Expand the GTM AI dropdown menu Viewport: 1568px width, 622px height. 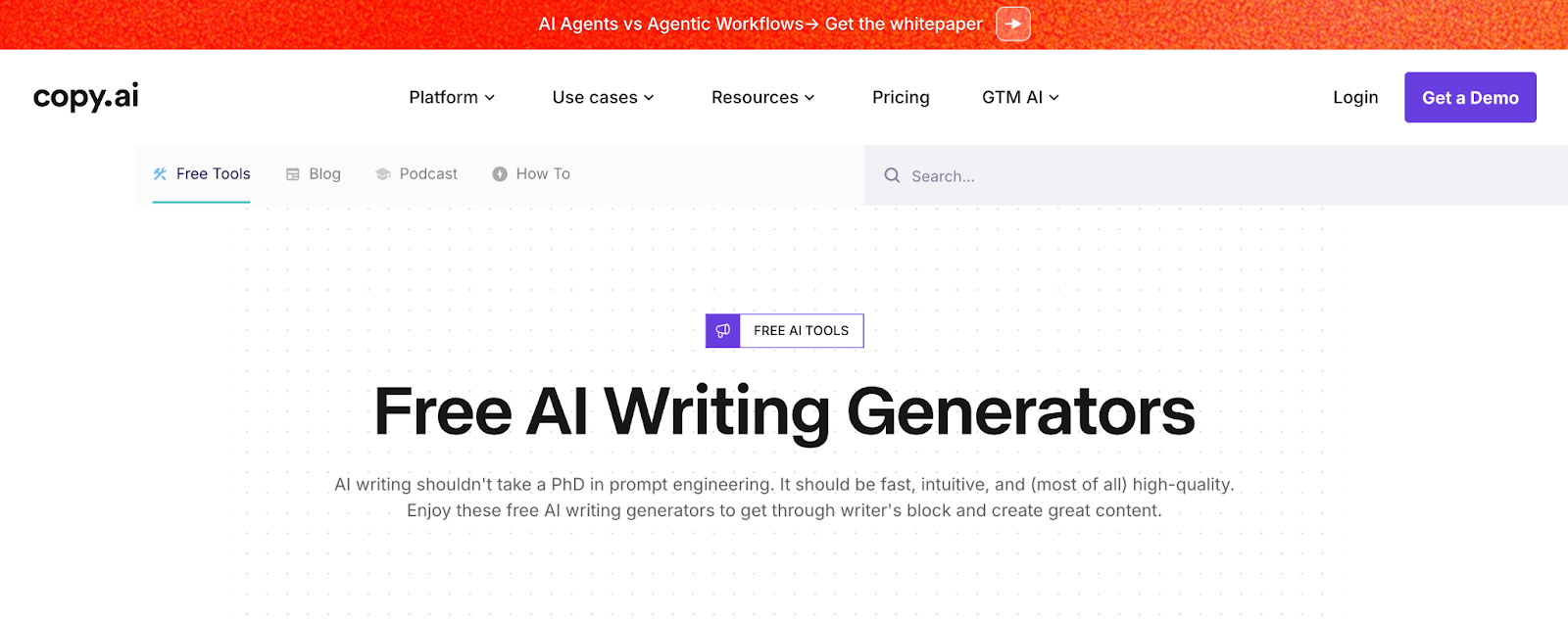pos(1020,97)
